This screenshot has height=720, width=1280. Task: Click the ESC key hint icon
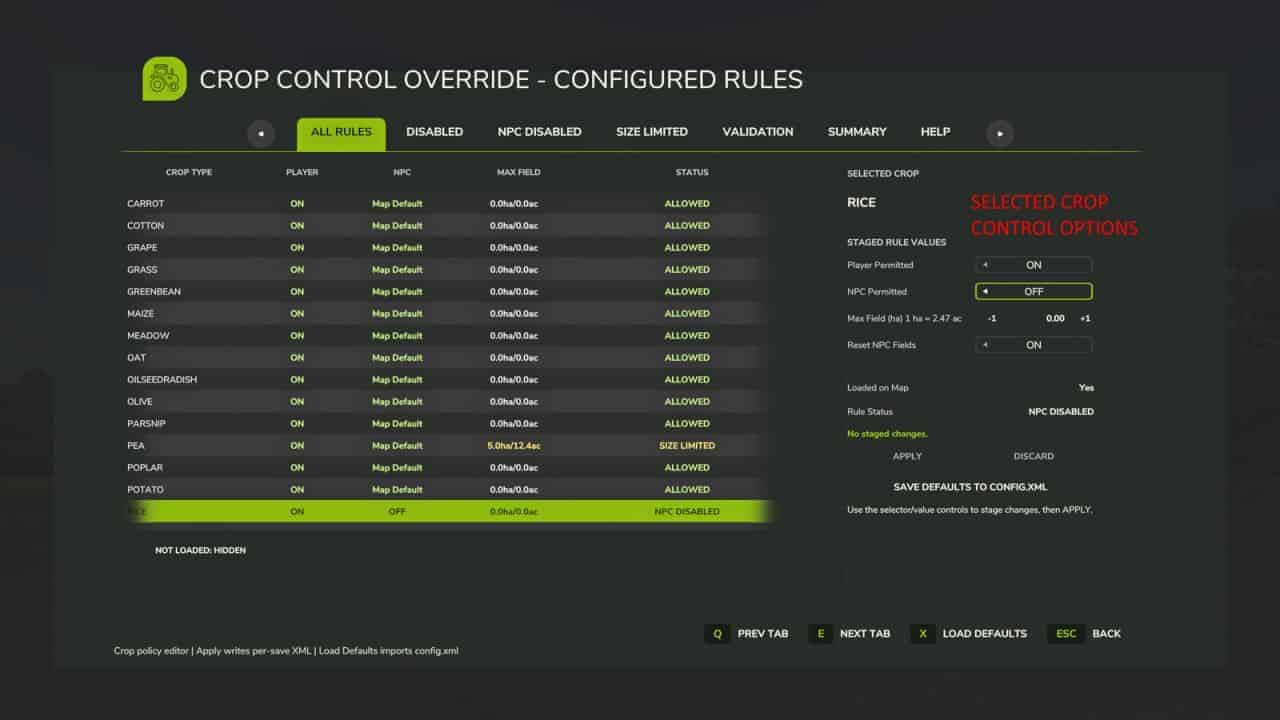pyautogui.click(x=1066, y=634)
